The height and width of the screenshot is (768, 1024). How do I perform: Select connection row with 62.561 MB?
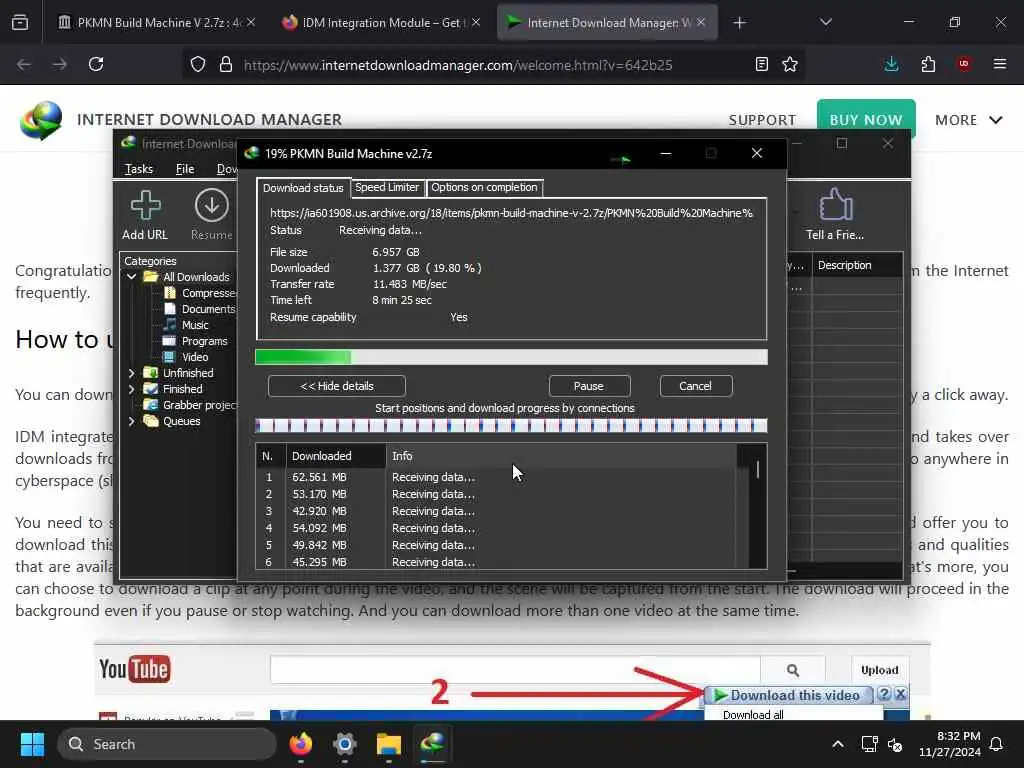(x=496, y=477)
